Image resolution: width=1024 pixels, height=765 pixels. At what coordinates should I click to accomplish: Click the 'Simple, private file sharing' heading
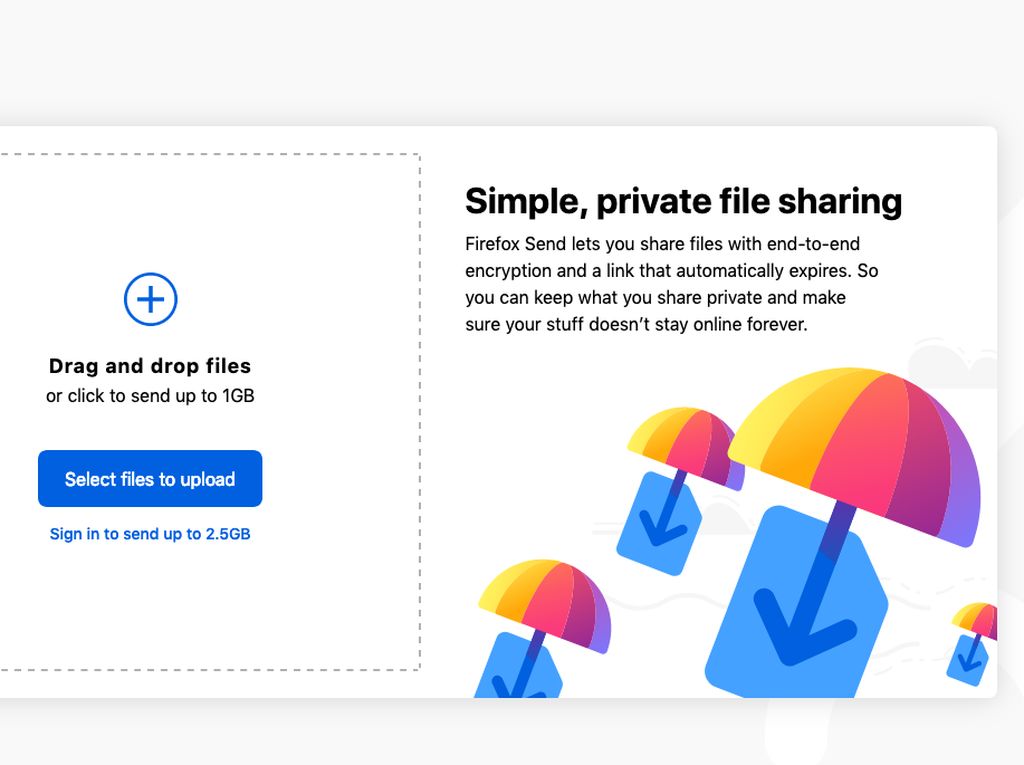coord(683,201)
